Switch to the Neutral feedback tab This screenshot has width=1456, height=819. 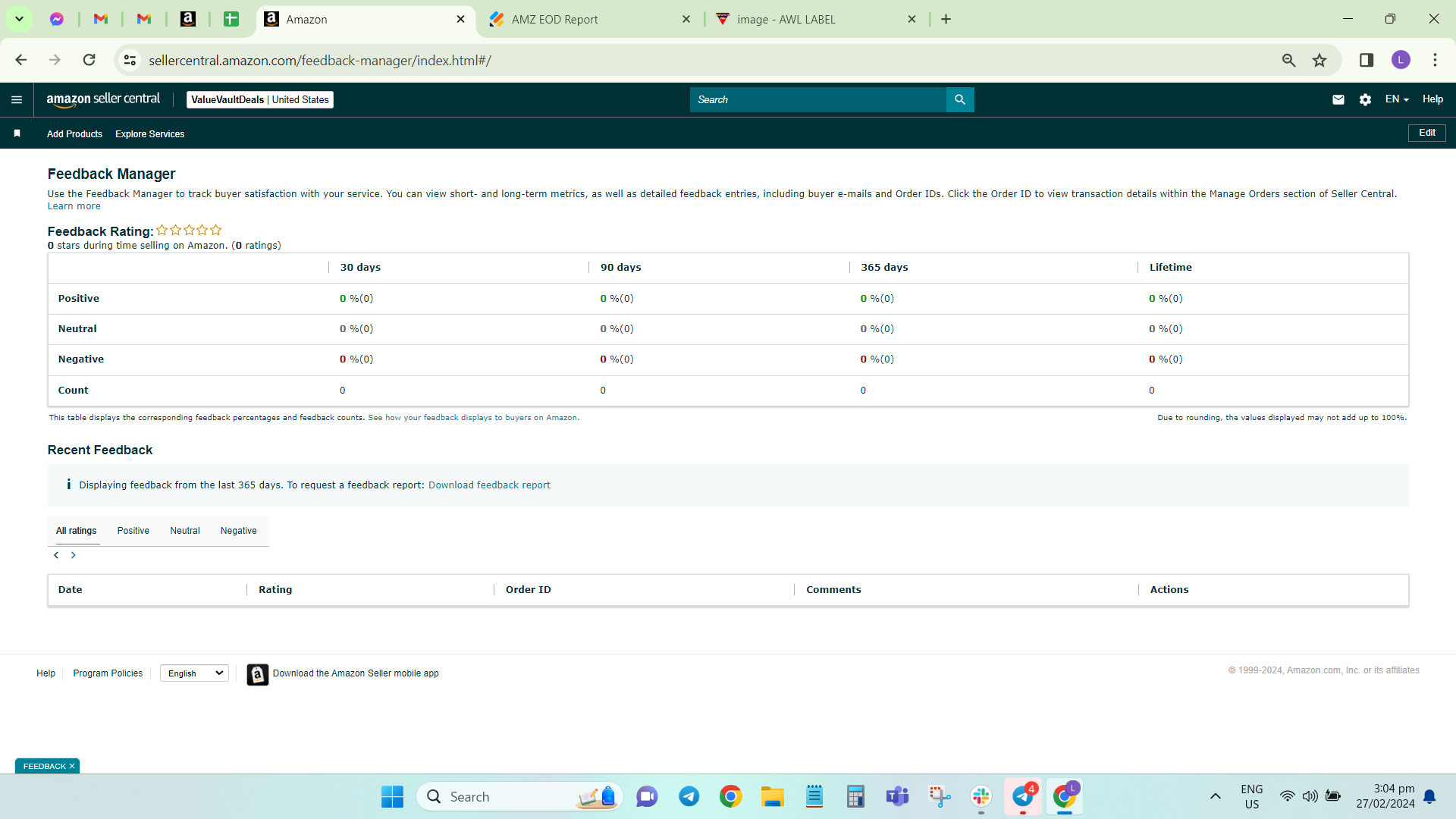pos(185,531)
